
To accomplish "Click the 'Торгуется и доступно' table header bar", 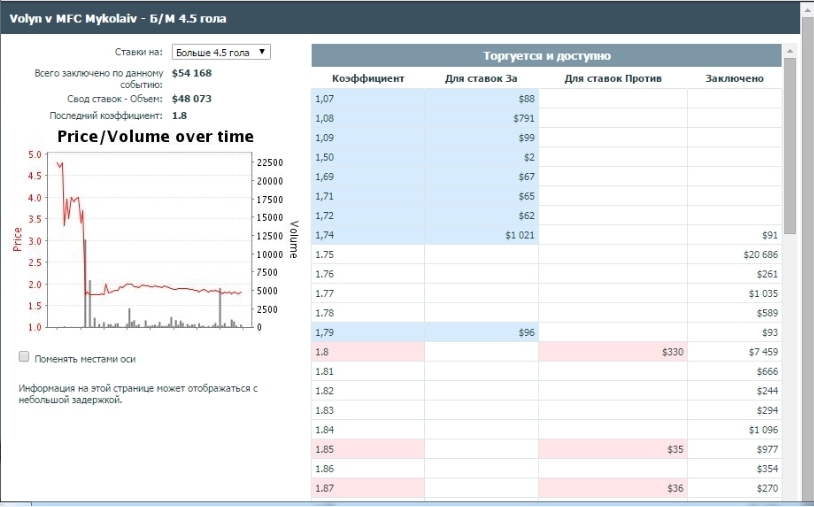I will 546,56.
